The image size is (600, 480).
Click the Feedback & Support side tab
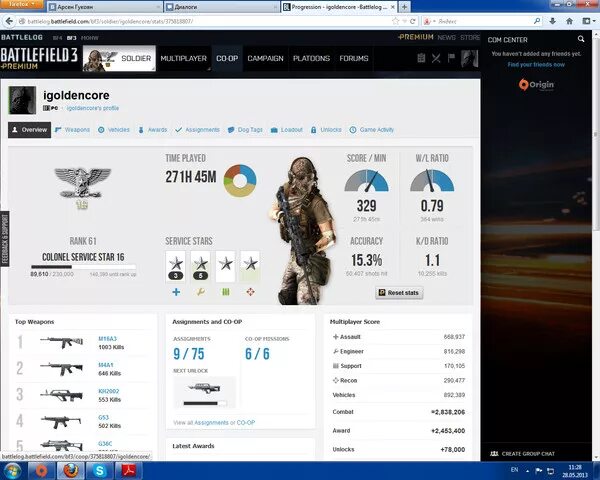pyautogui.click(x=5, y=239)
